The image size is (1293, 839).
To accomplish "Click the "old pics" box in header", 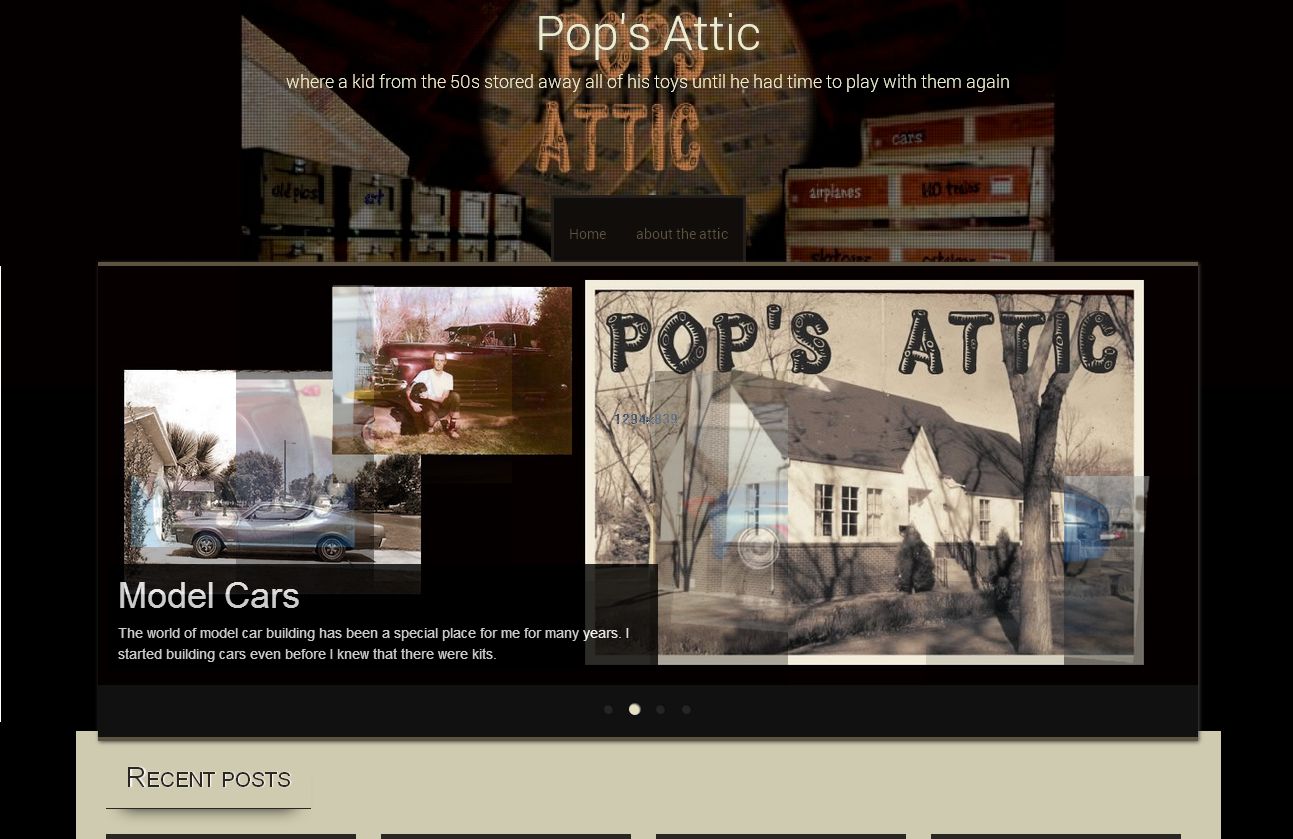I will pyautogui.click(x=297, y=188).
